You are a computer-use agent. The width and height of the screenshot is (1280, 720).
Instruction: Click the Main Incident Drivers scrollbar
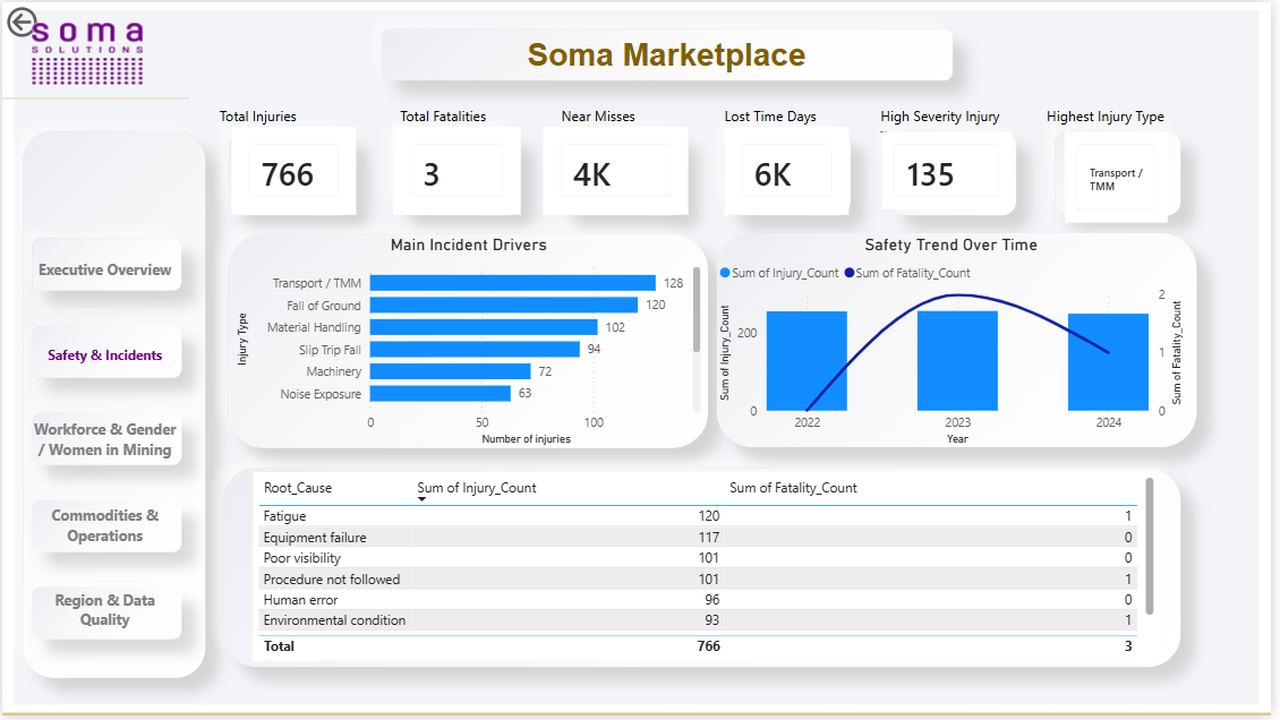(697, 309)
